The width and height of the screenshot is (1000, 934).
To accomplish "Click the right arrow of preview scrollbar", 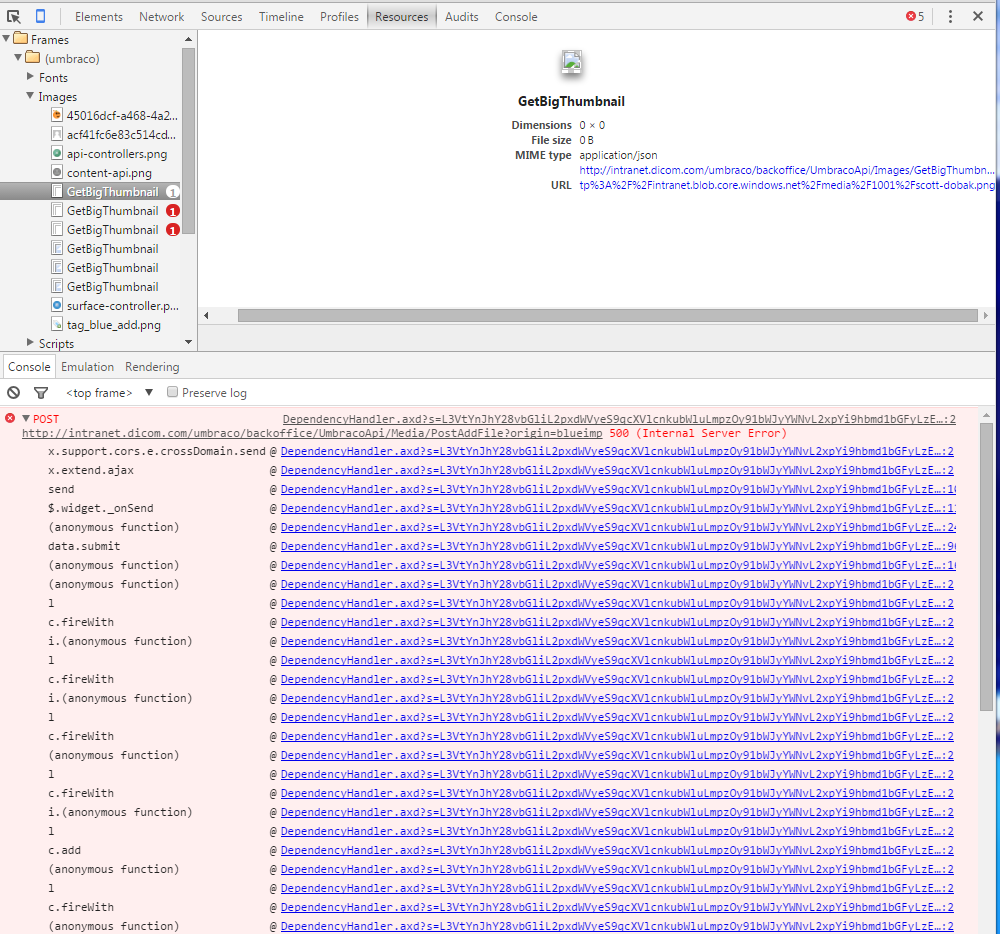I will coord(986,316).
